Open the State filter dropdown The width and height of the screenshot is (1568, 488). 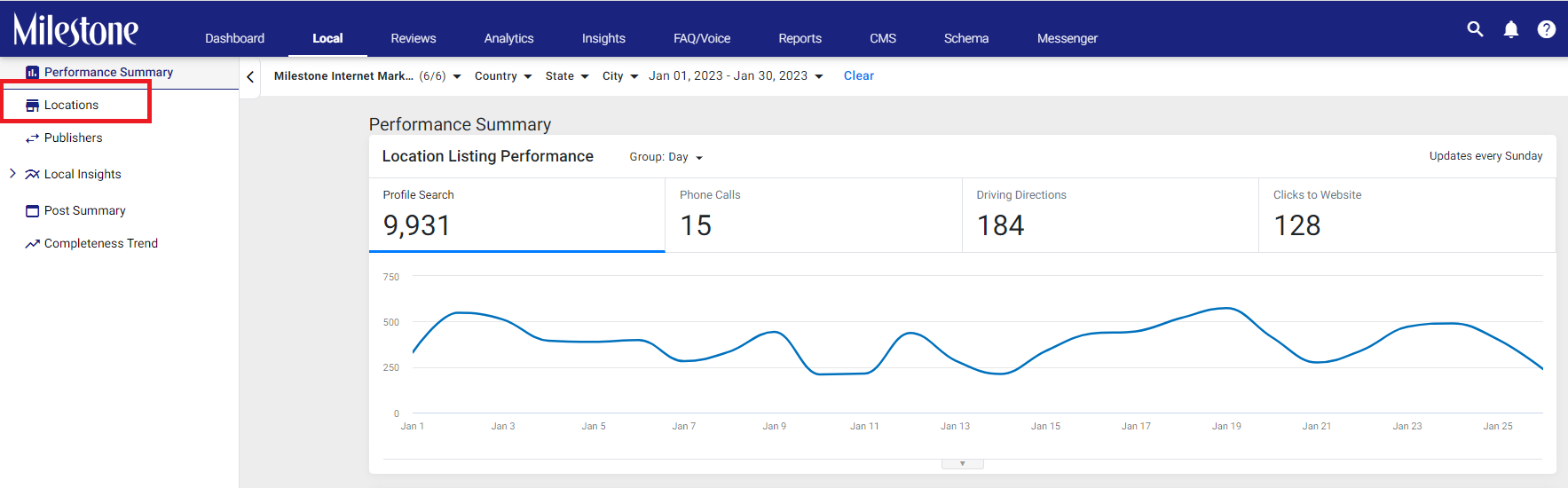pos(567,76)
